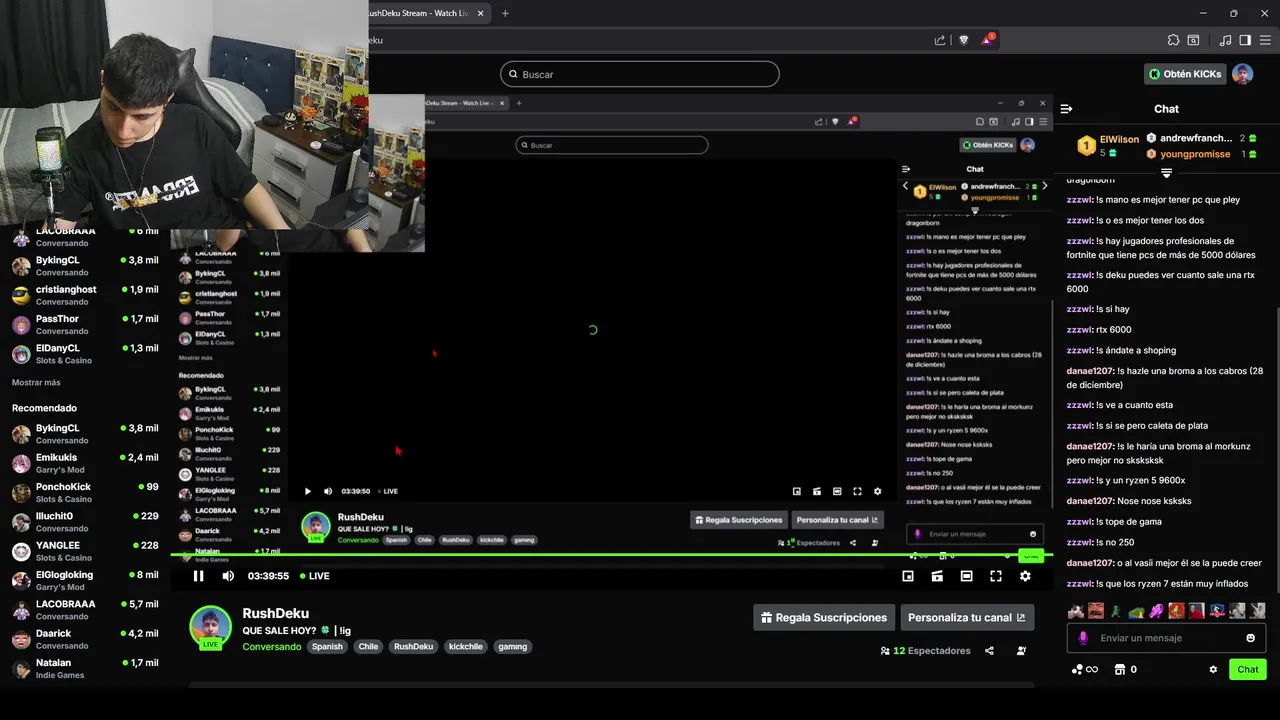Viewport: 1280px width, 720px height.
Task: Close the RushDeku Stream tab
Action: 481,13
